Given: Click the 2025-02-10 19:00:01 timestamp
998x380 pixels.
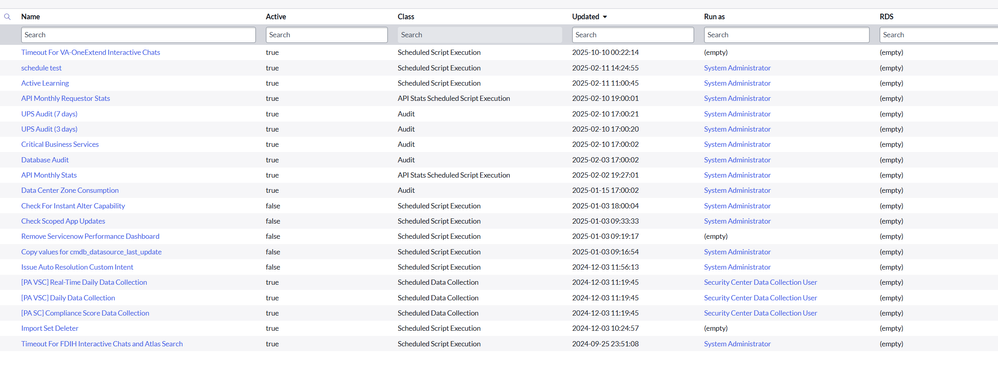Looking at the screenshot, I should tap(605, 99).
